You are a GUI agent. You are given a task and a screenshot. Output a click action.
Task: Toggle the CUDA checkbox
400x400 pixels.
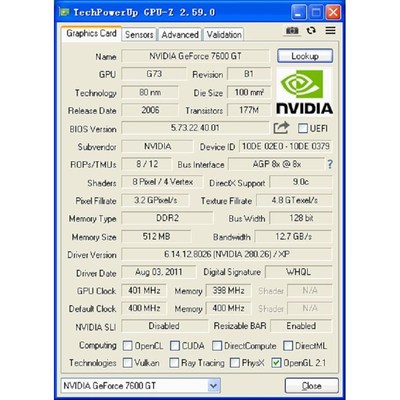click(175, 346)
